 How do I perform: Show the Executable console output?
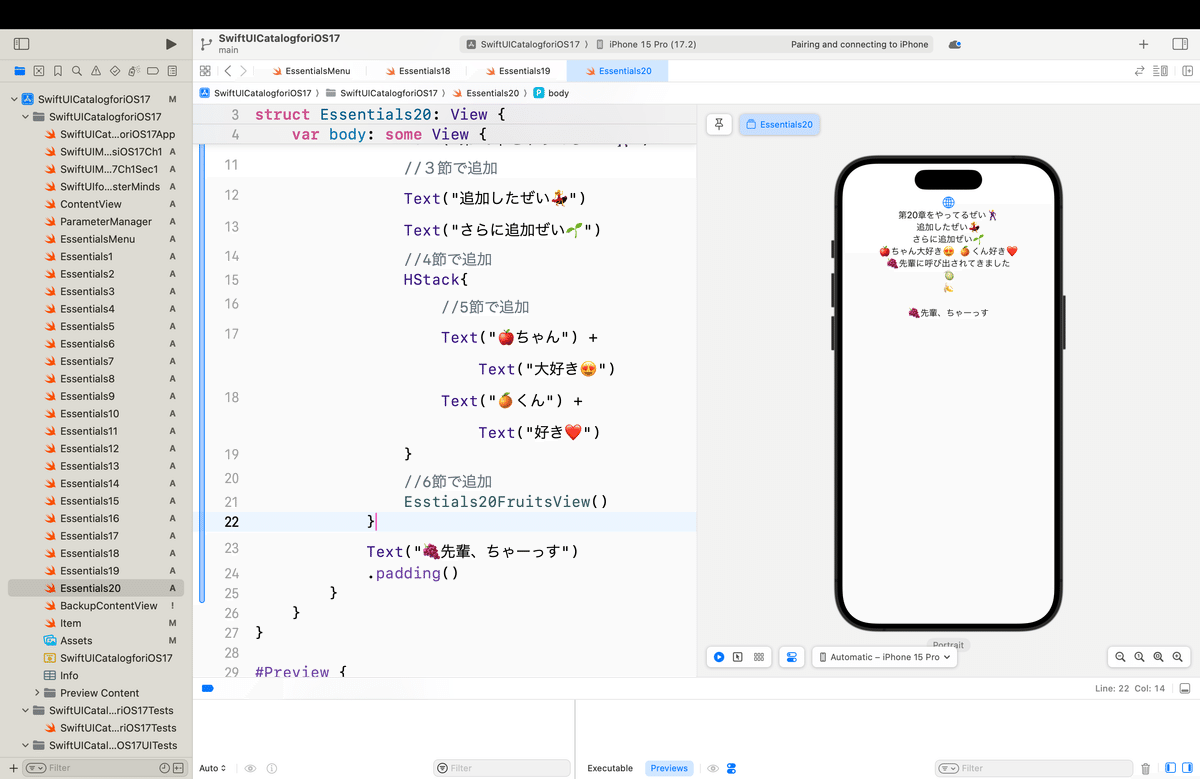tap(610, 768)
